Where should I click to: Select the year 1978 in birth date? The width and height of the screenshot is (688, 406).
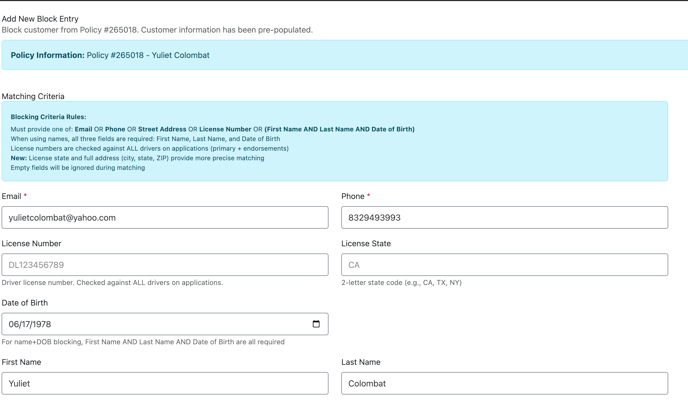tap(41, 324)
